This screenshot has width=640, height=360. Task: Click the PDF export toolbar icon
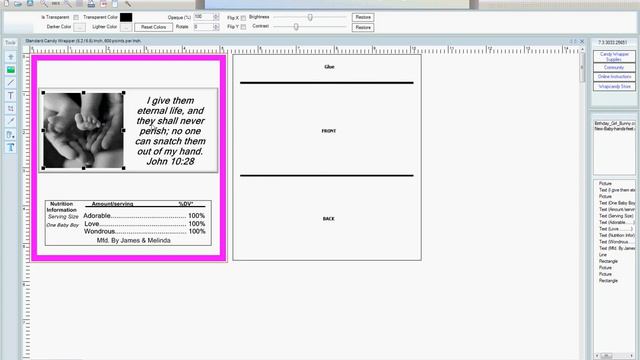(x=104, y=4)
